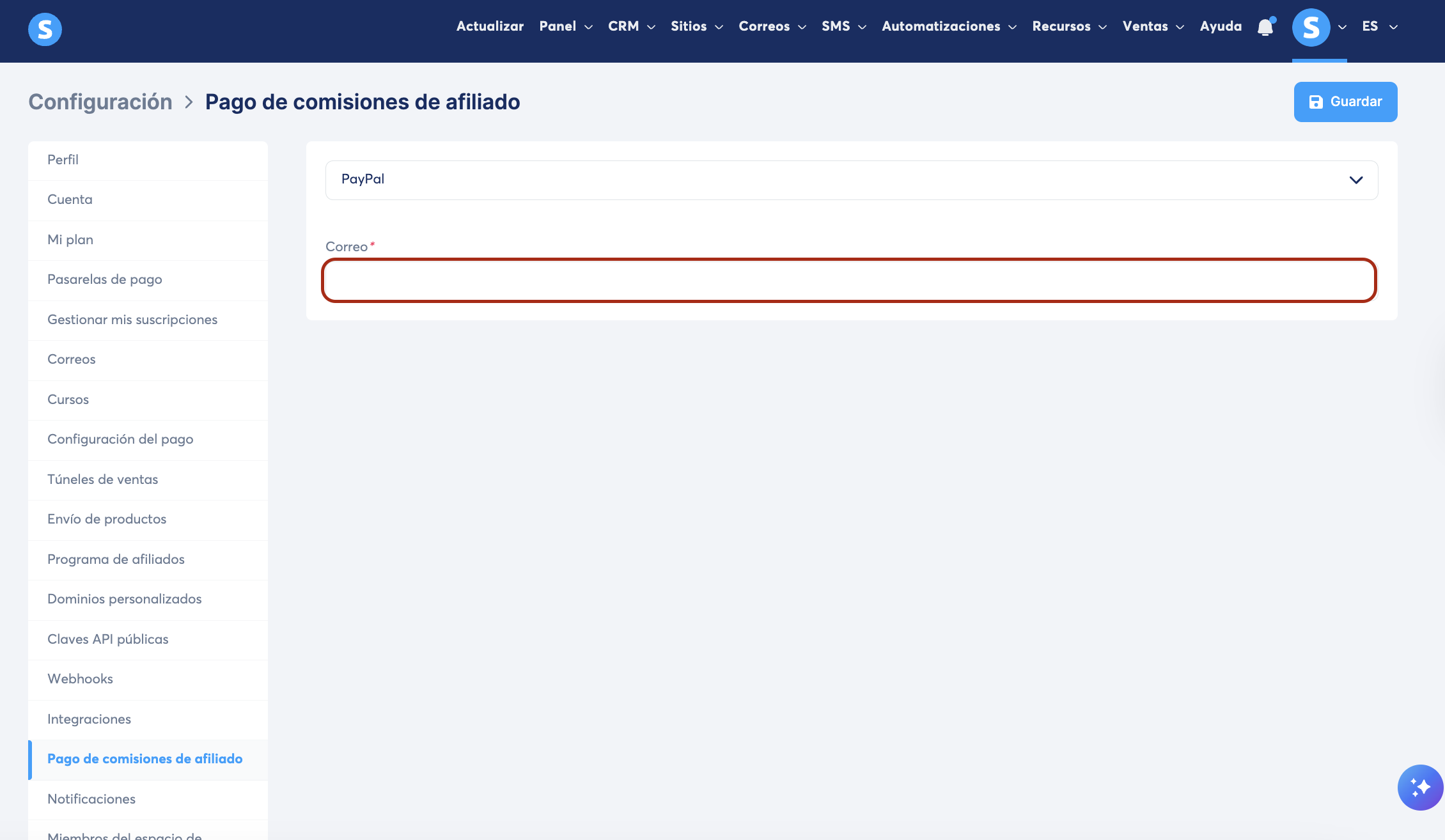The width and height of the screenshot is (1445, 840).
Task: Expand the CRM menu
Action: 631,26
